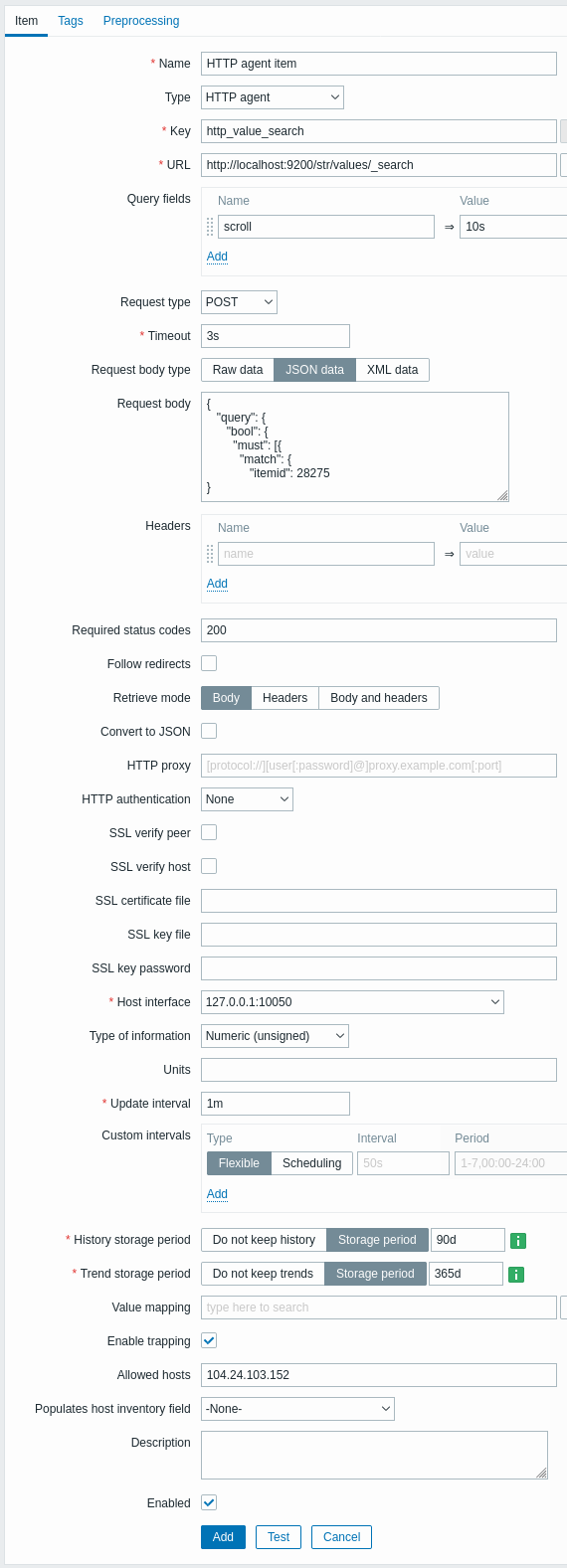The width and height of the screenshot is (567, 1568).
Task: Grab the Query fields row drag handle
Action: click(x=210, y=227)
